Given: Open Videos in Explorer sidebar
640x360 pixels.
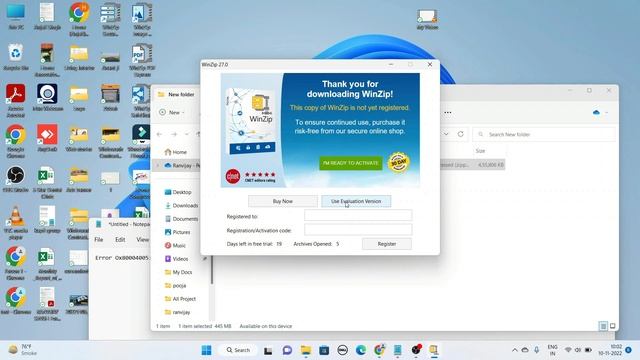Looking at the screenshot, I should coord(176,259).
